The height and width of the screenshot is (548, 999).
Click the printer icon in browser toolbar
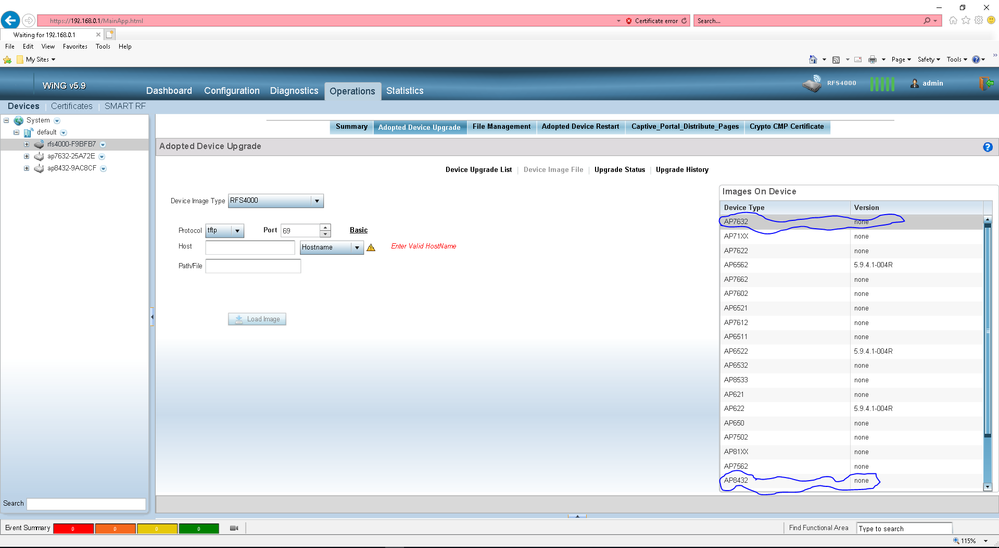coord(872,60)
